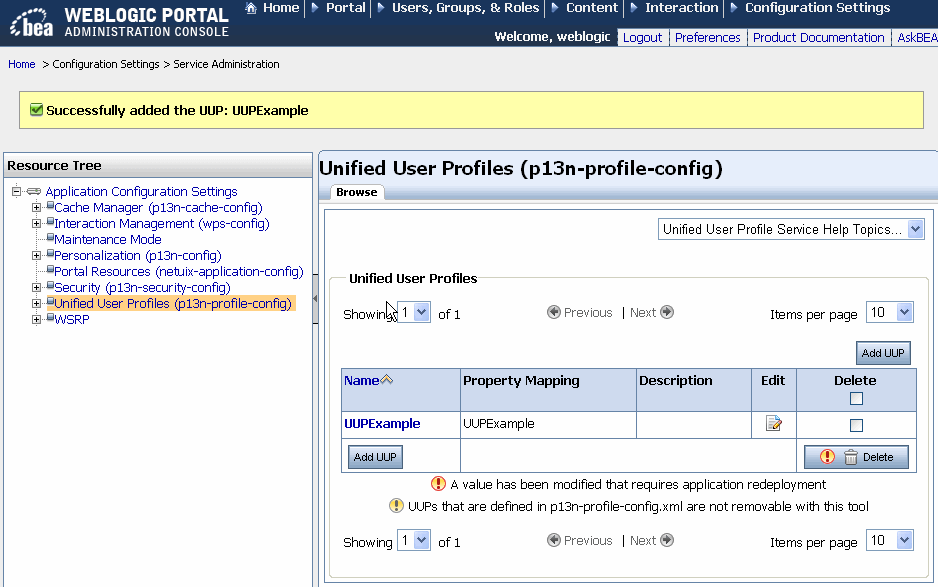Open Product Documentation link

(818, 38)
